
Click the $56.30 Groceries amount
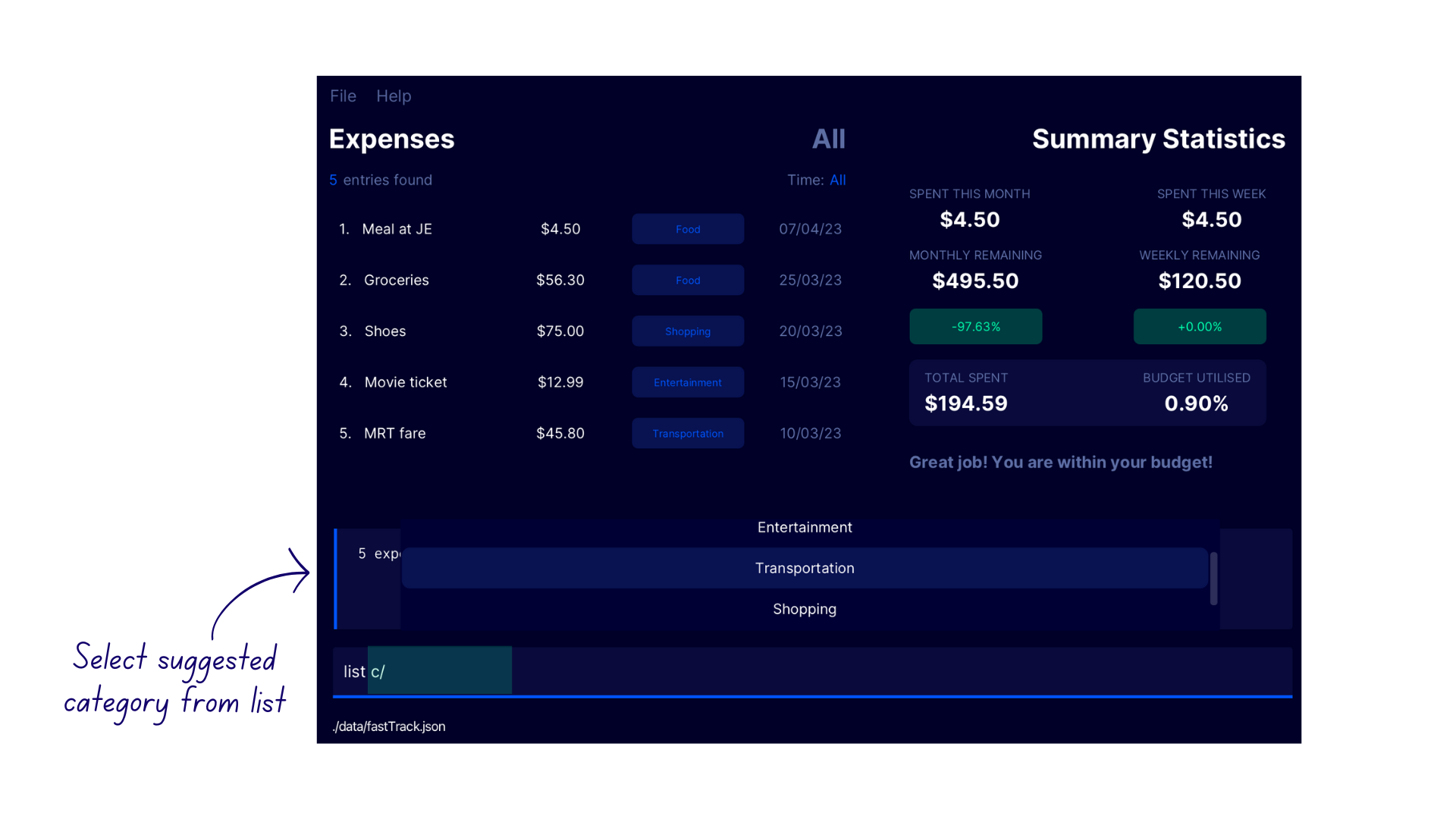(560, 280)
